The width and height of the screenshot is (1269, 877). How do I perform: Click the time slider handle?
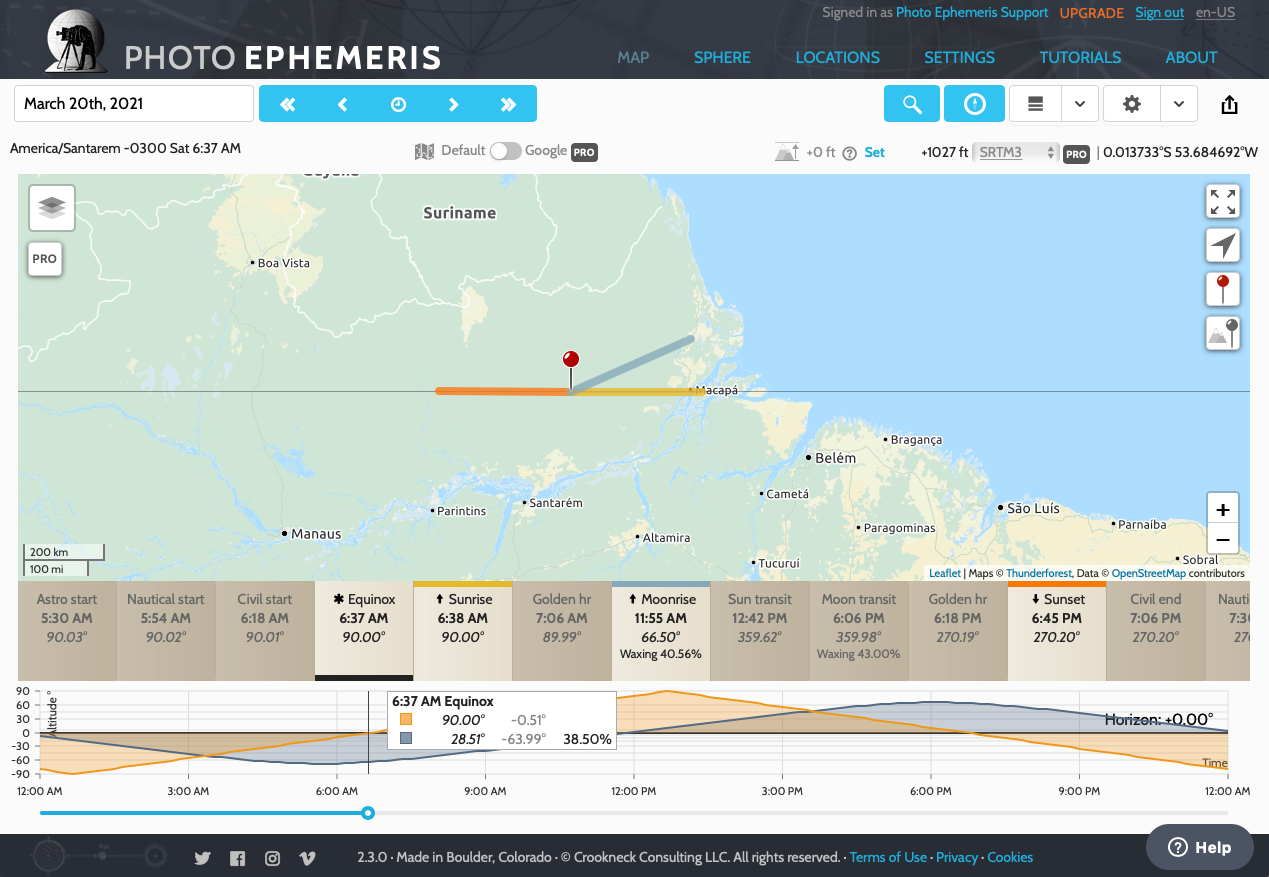point(368,813)
